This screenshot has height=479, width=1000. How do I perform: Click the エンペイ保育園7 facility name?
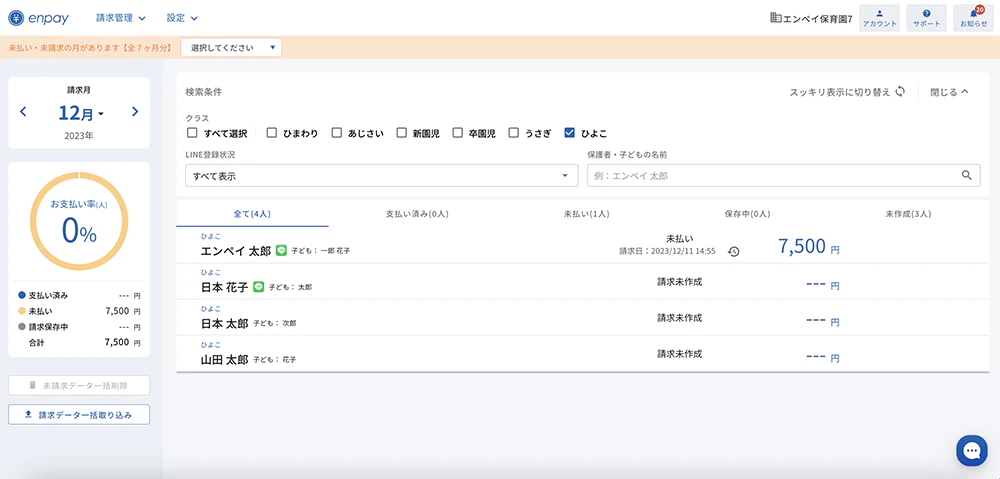[x=818, y=19]
